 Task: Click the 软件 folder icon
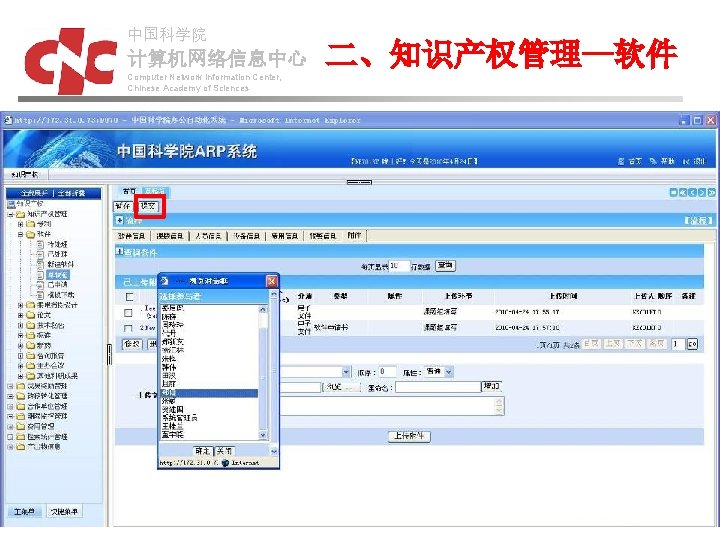31,234
